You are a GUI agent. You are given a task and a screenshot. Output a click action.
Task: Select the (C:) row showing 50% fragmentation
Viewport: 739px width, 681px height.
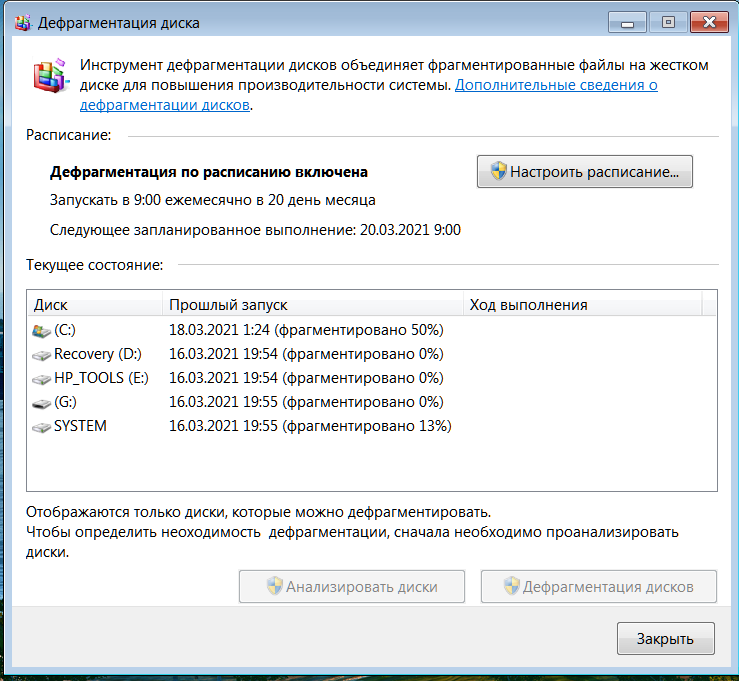[x=372, y=330]
